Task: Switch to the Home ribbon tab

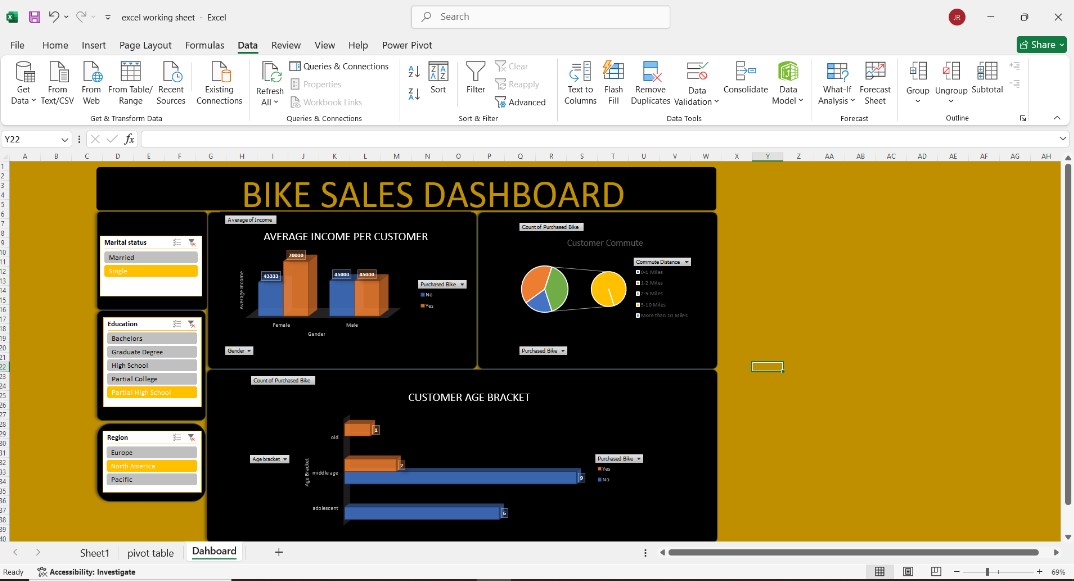Action: (x=55, y=45)
